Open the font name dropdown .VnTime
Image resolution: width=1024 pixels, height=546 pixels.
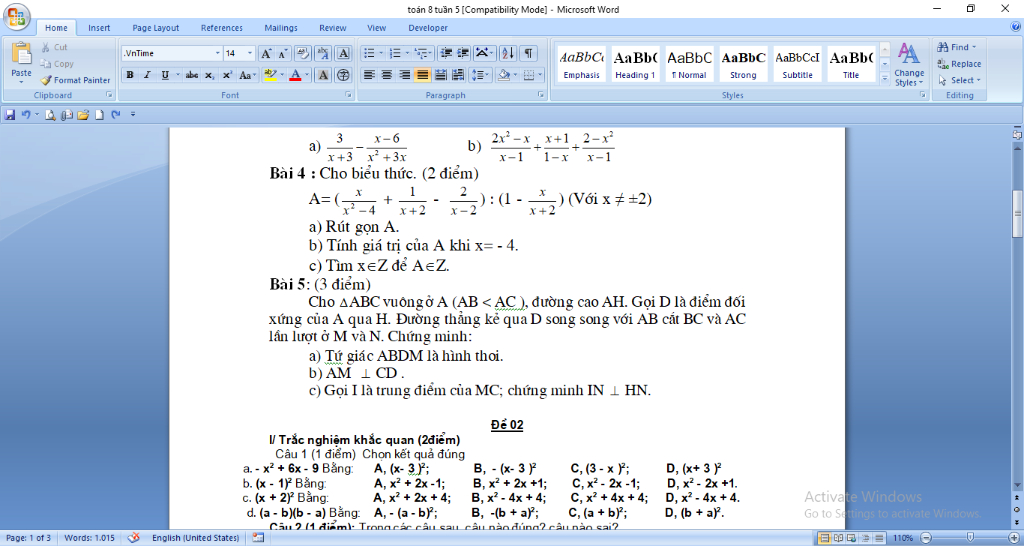pyautogui.click(x=217, y=54)
